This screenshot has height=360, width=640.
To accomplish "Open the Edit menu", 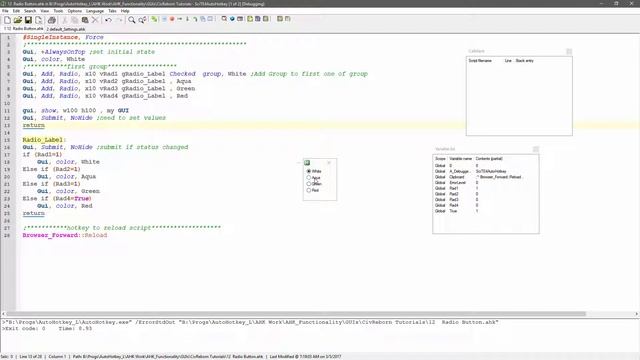I will pyautogui.click(x=16, y=11).
